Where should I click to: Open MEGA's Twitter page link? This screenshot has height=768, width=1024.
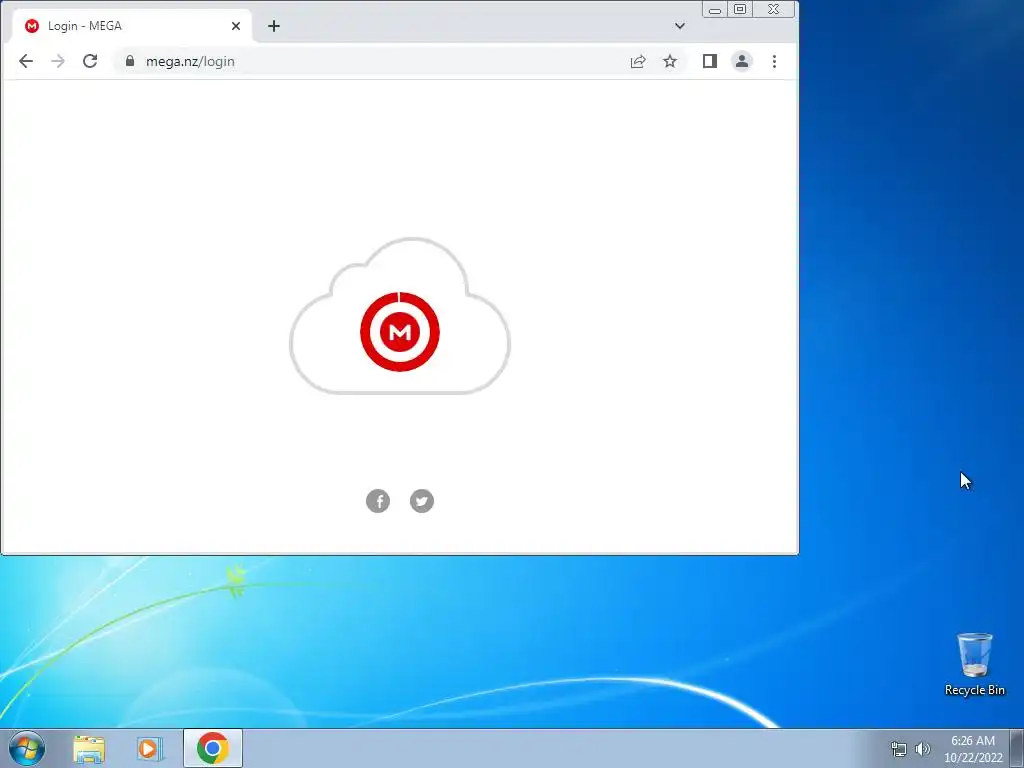click(422, 501)
